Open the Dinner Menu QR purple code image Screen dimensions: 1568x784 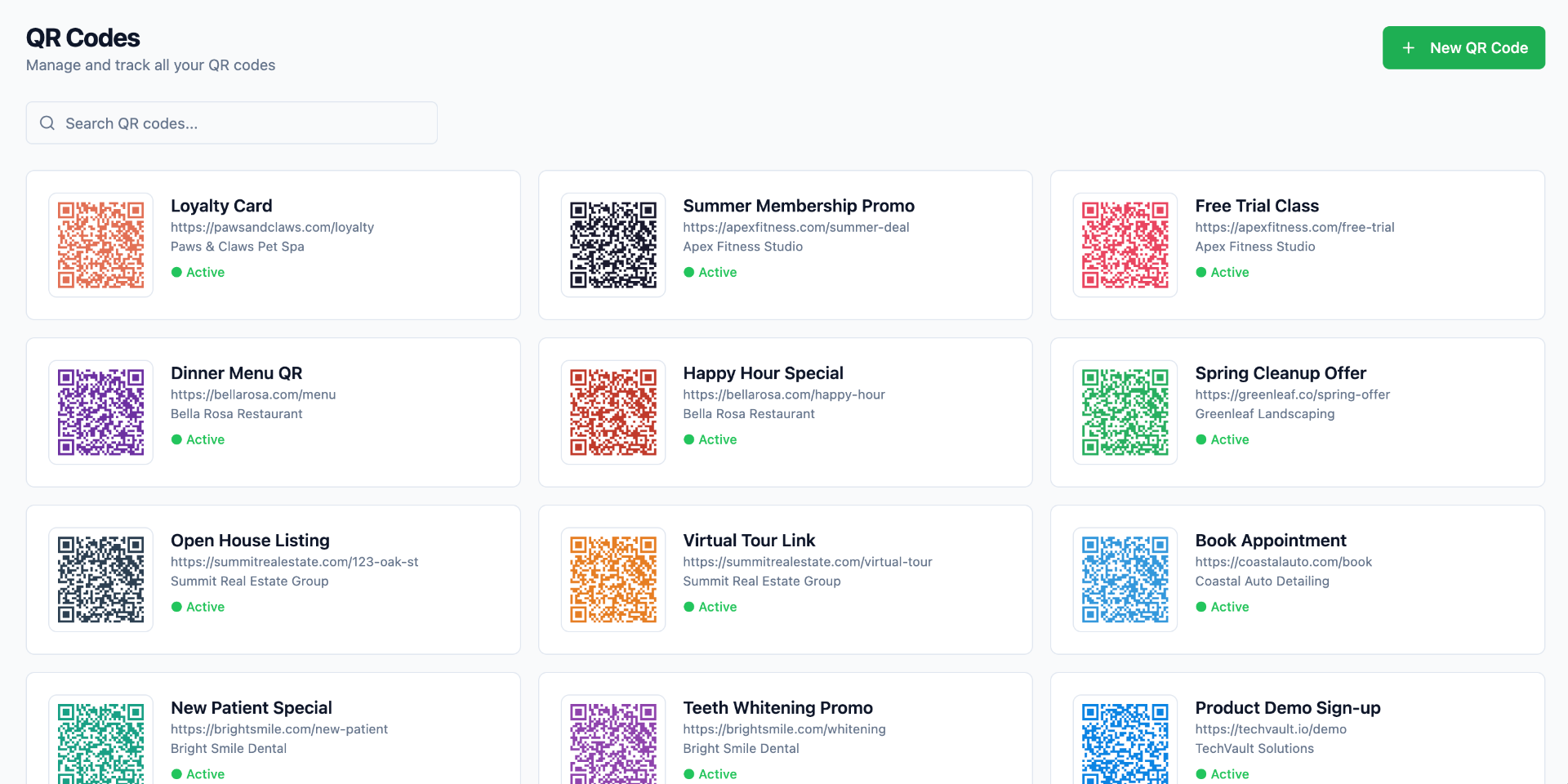(x=101, y=412)
